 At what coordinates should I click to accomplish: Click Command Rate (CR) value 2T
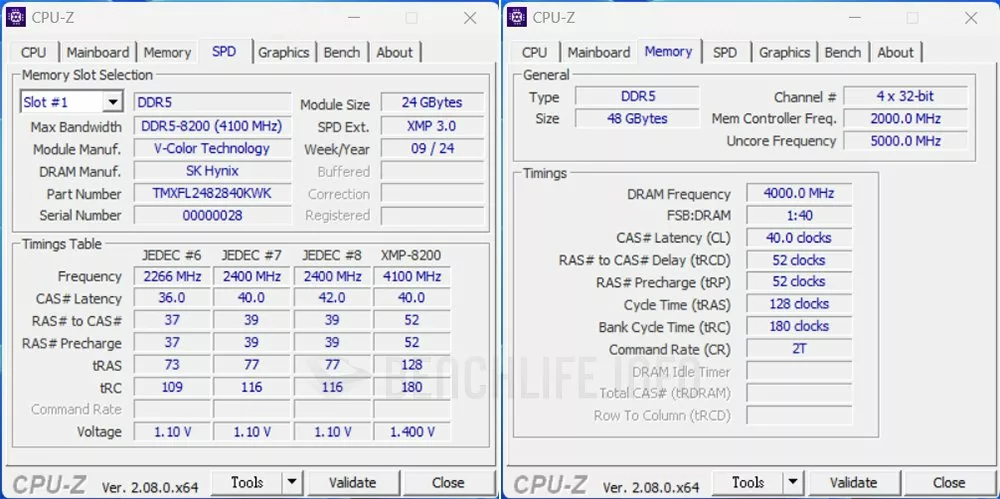tap(798, 349)
